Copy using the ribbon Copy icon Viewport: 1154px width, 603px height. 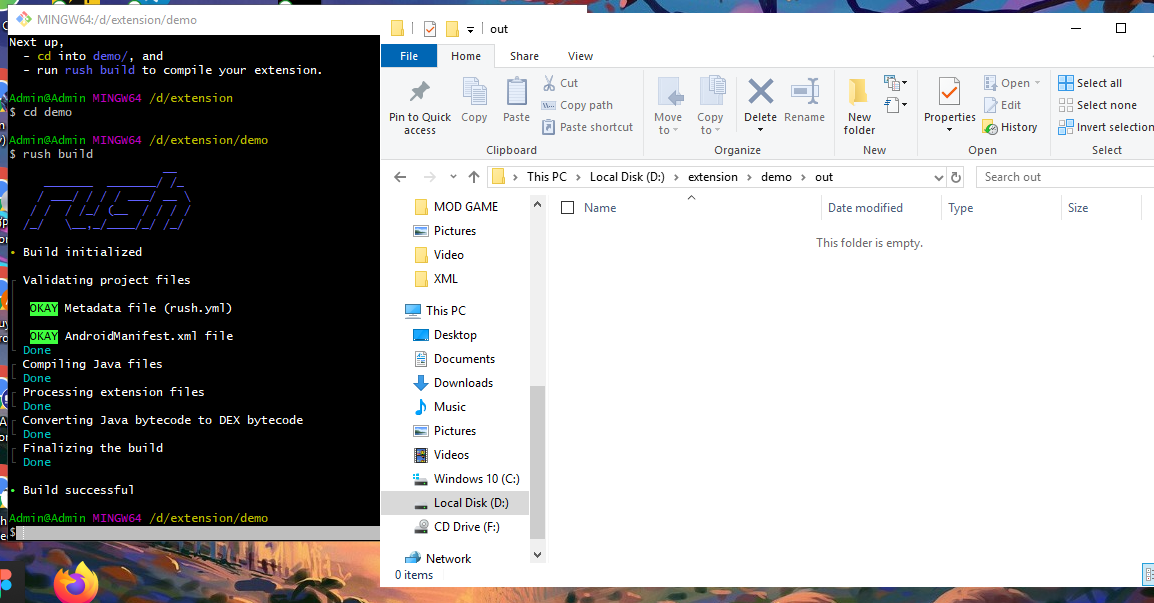pos(474,100)
